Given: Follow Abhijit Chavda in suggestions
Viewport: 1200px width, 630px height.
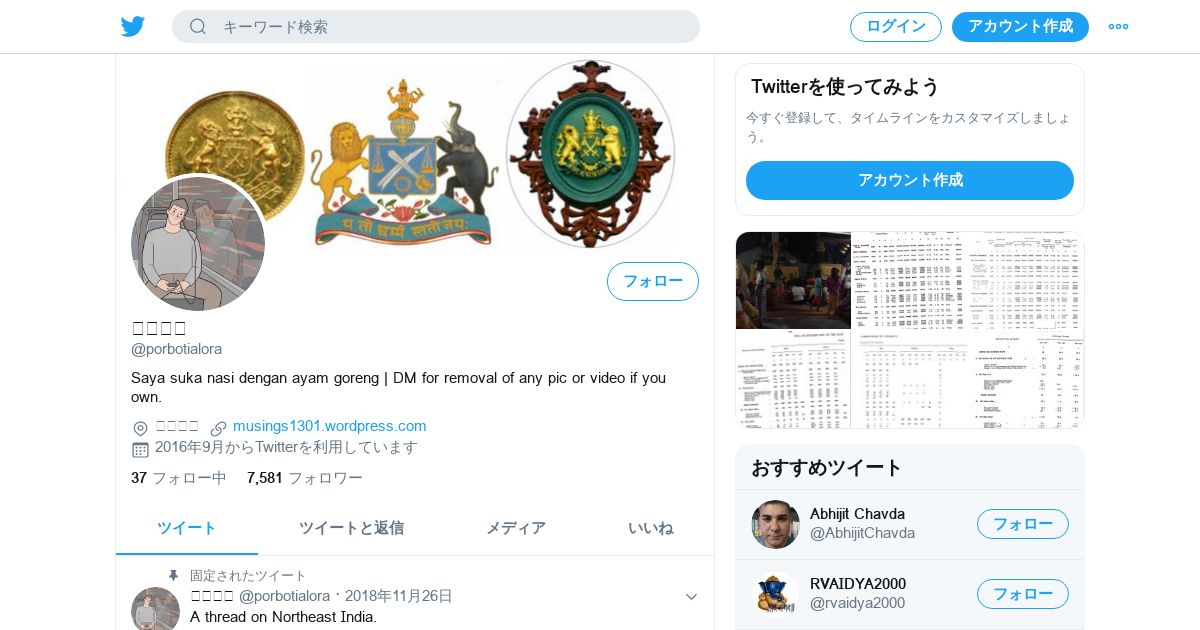Looking at the screenshot, I should click(1023, 524).
